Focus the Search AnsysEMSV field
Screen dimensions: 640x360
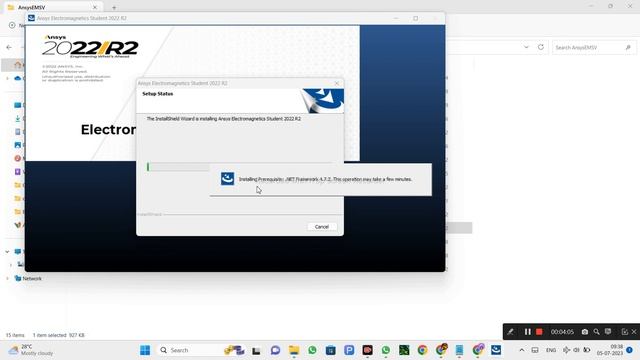[x=594, y=48]
